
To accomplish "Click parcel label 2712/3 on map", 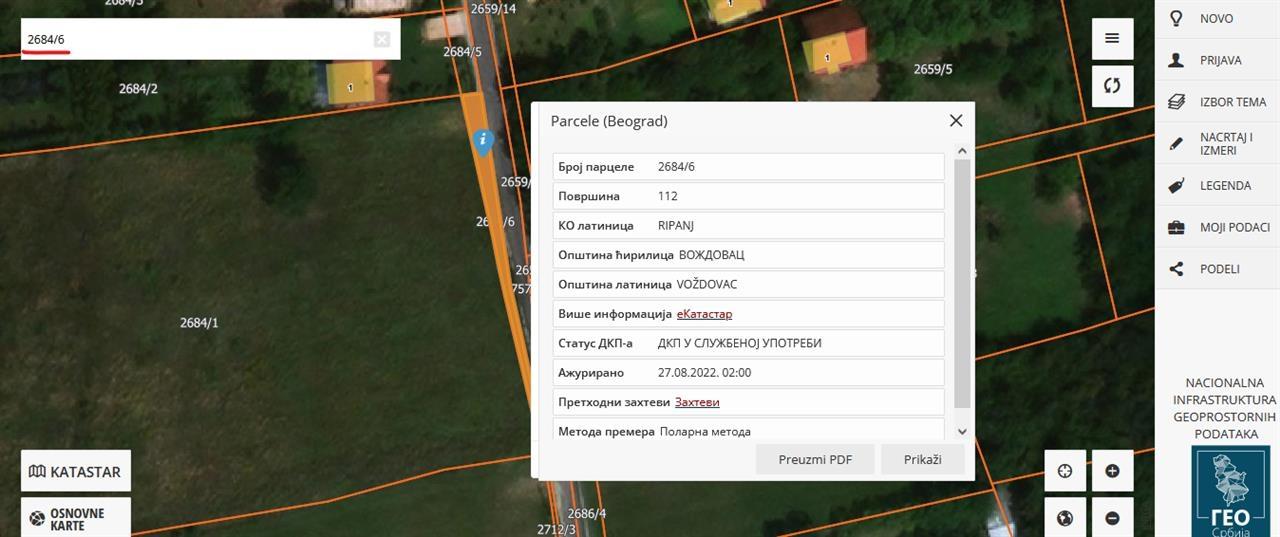I will [556, 529].
